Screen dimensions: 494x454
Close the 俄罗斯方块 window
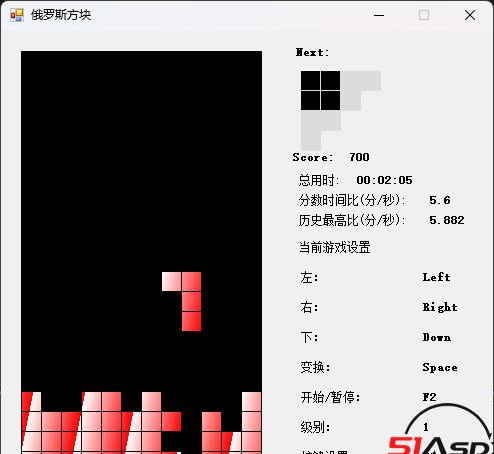click(470, 15)
